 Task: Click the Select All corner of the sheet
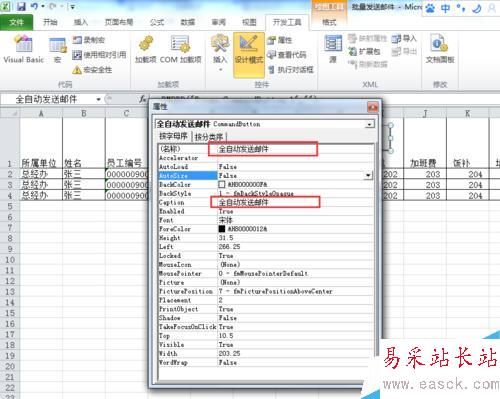pos(10,113)
